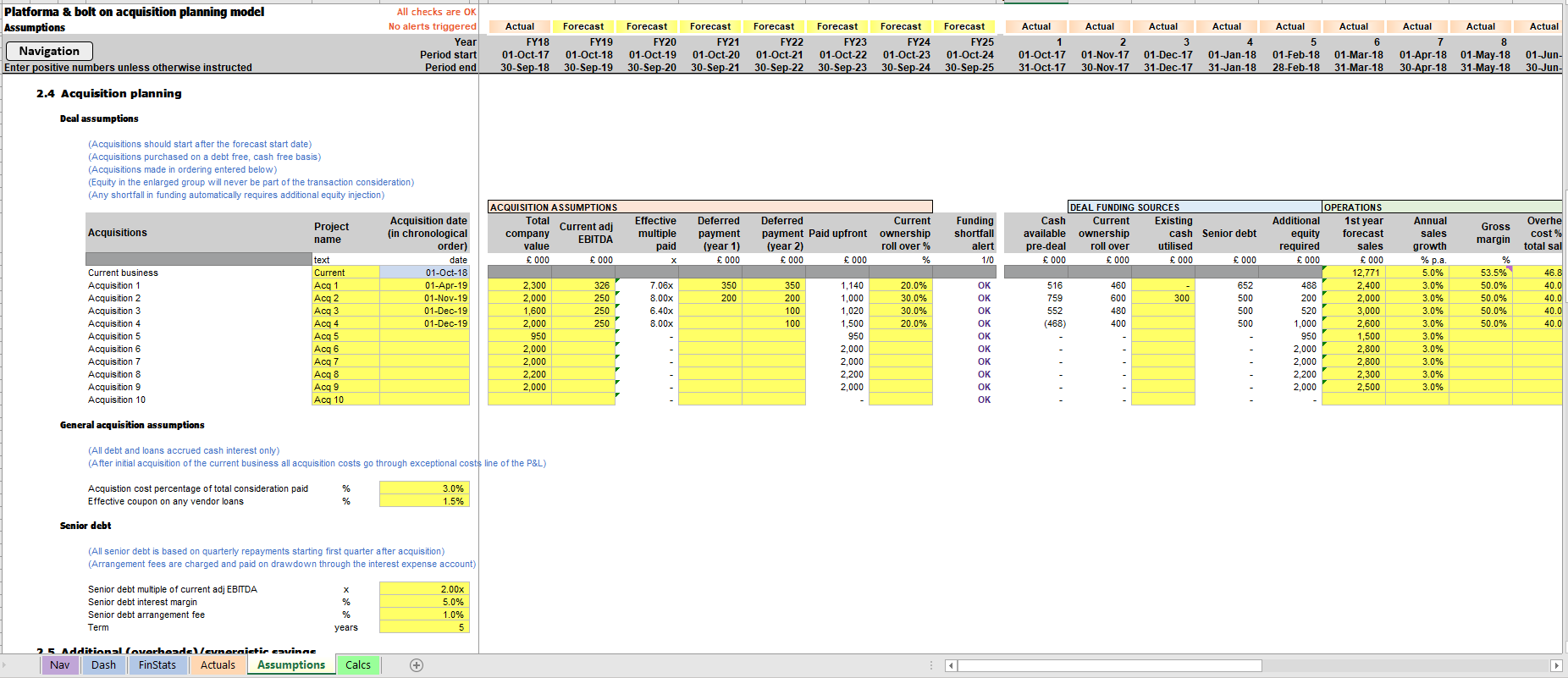Select Senior debt multiple 2.00x cell
The image size is (1568, 678).
coord(424,589)
